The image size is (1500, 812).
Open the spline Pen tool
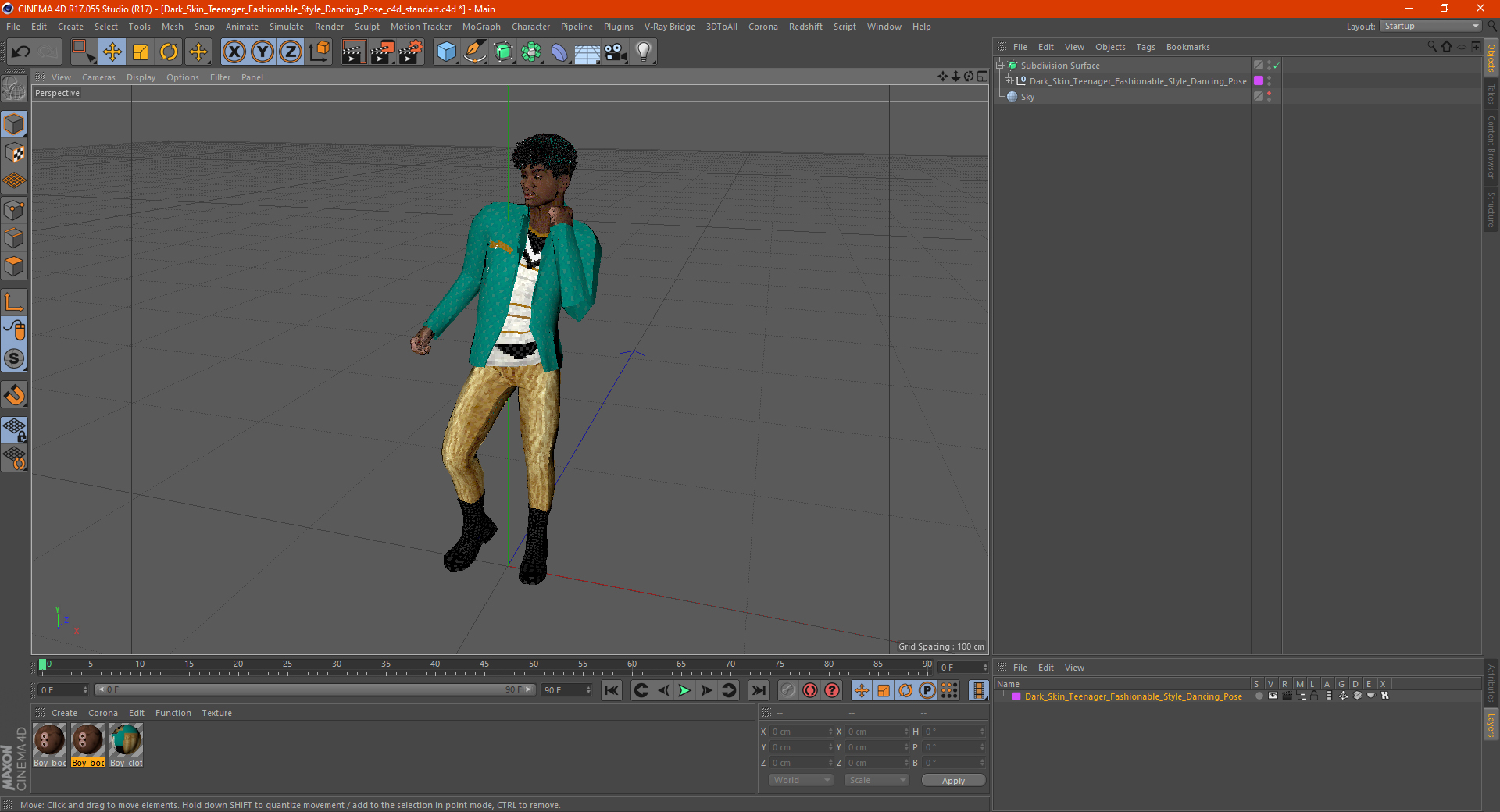(474, 52)
